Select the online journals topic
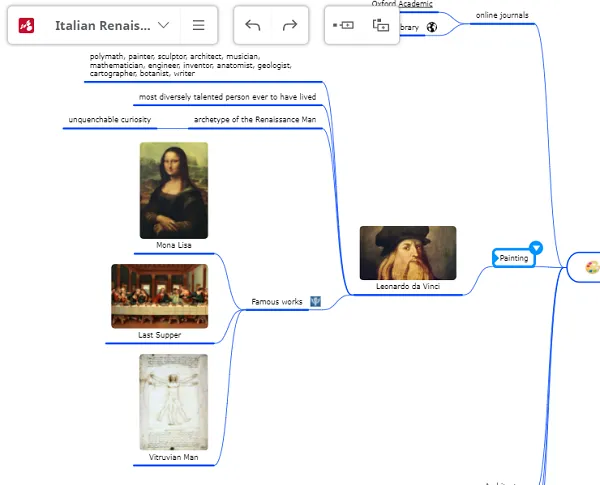This screenshot has width=600, height=485. click(502, 15)
